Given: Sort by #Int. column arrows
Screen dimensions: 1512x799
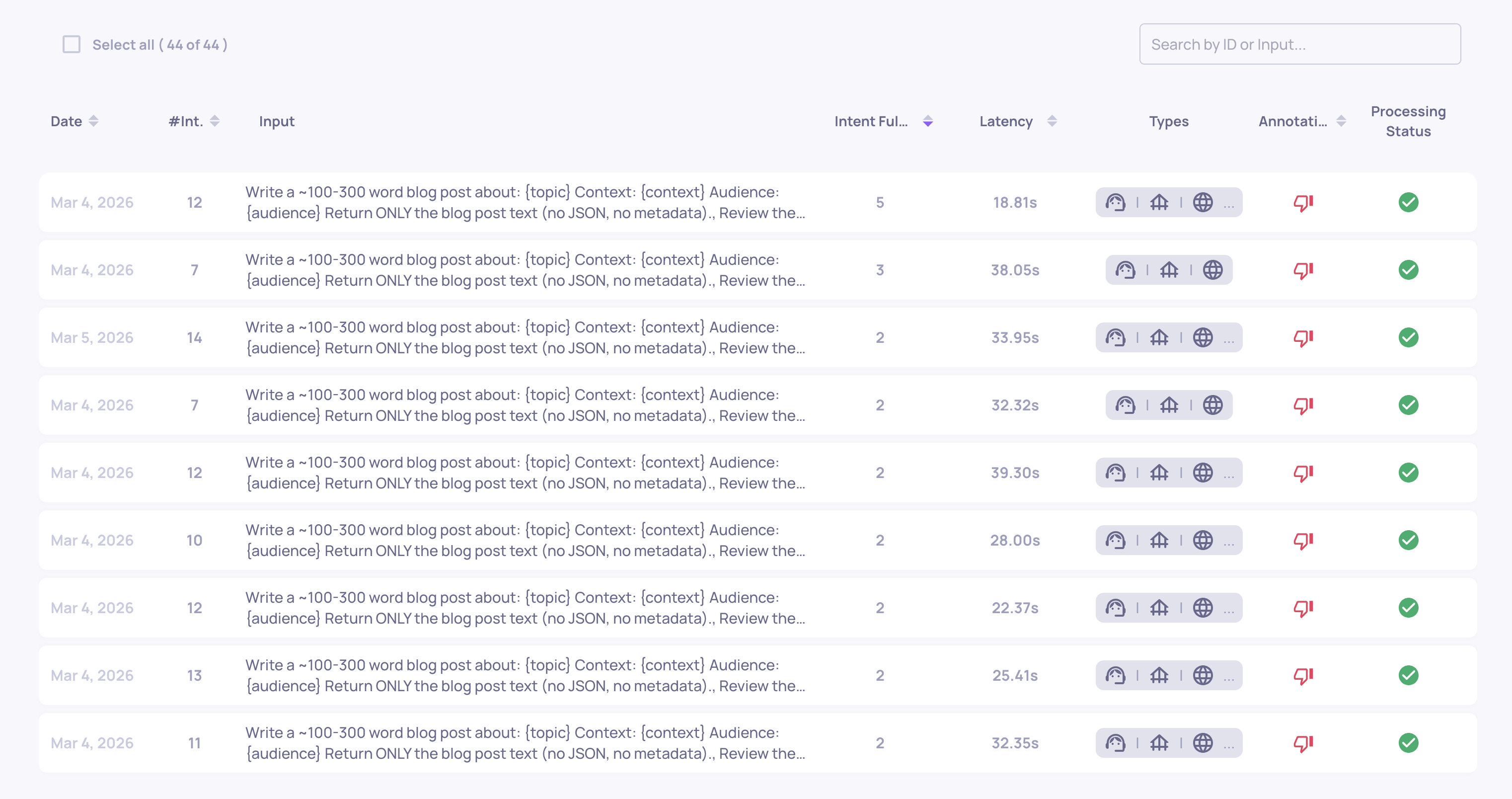Looking at the screenshot, I should [215, 122].
